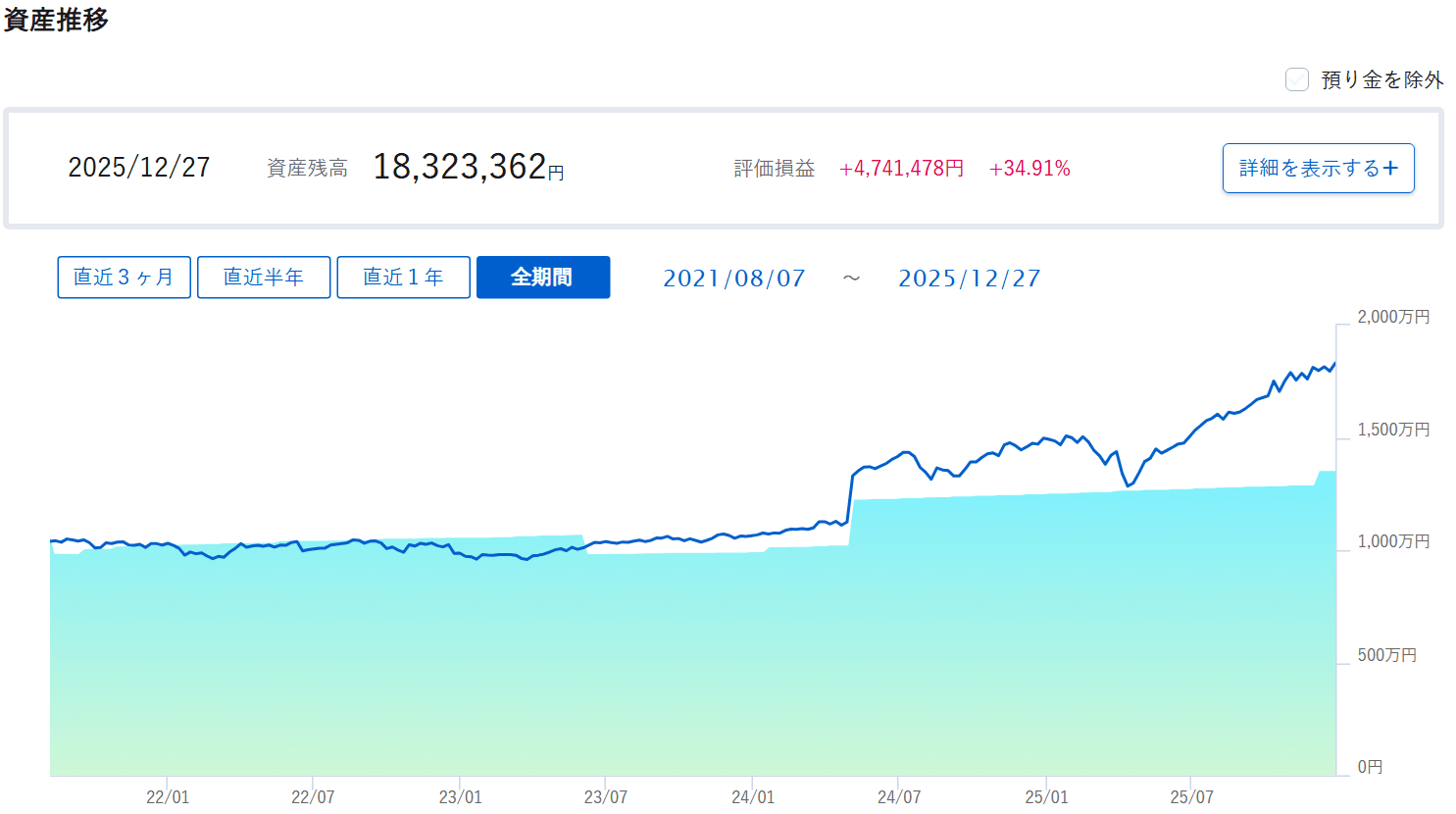The width and height of the screenshot is (1456, 814).
Task: Click the 2,000万円 y-axis label
Action: [x=1392, y=317]
